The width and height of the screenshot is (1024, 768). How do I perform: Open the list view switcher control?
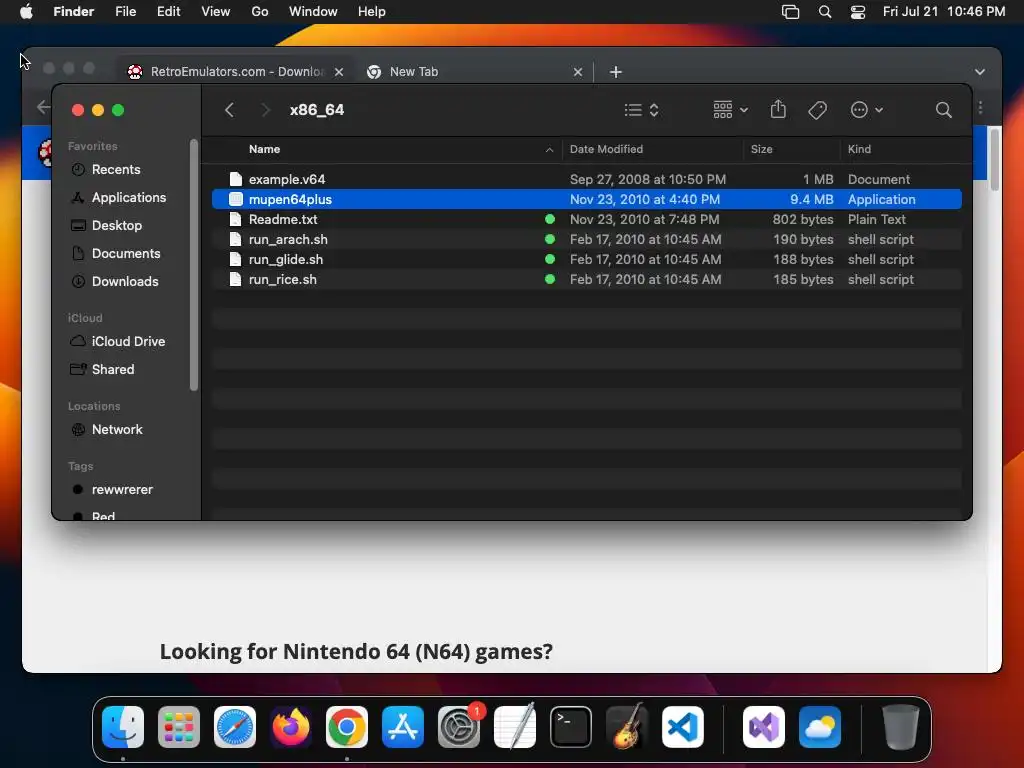641,110
